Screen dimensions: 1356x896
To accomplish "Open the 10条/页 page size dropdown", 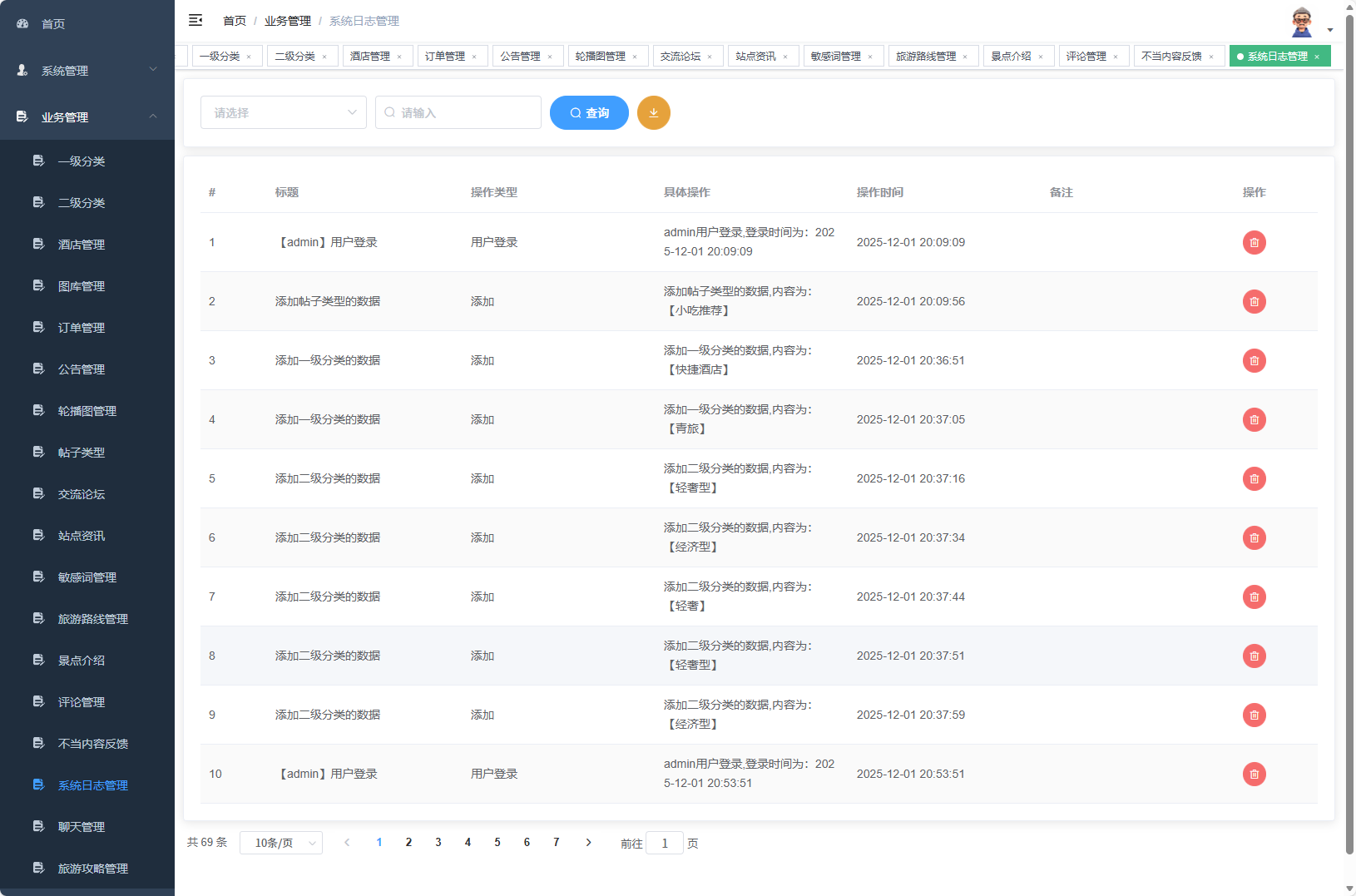I will click(280, 842).
